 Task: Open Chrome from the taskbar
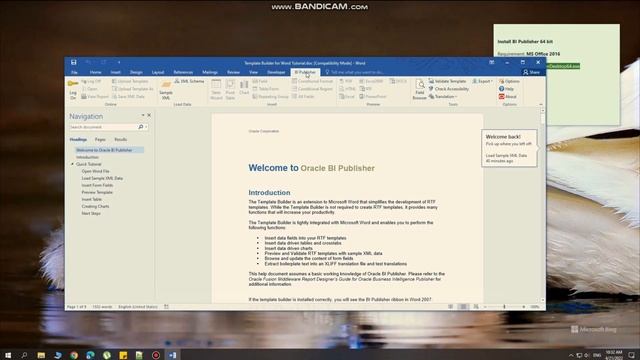pos(74,355)
